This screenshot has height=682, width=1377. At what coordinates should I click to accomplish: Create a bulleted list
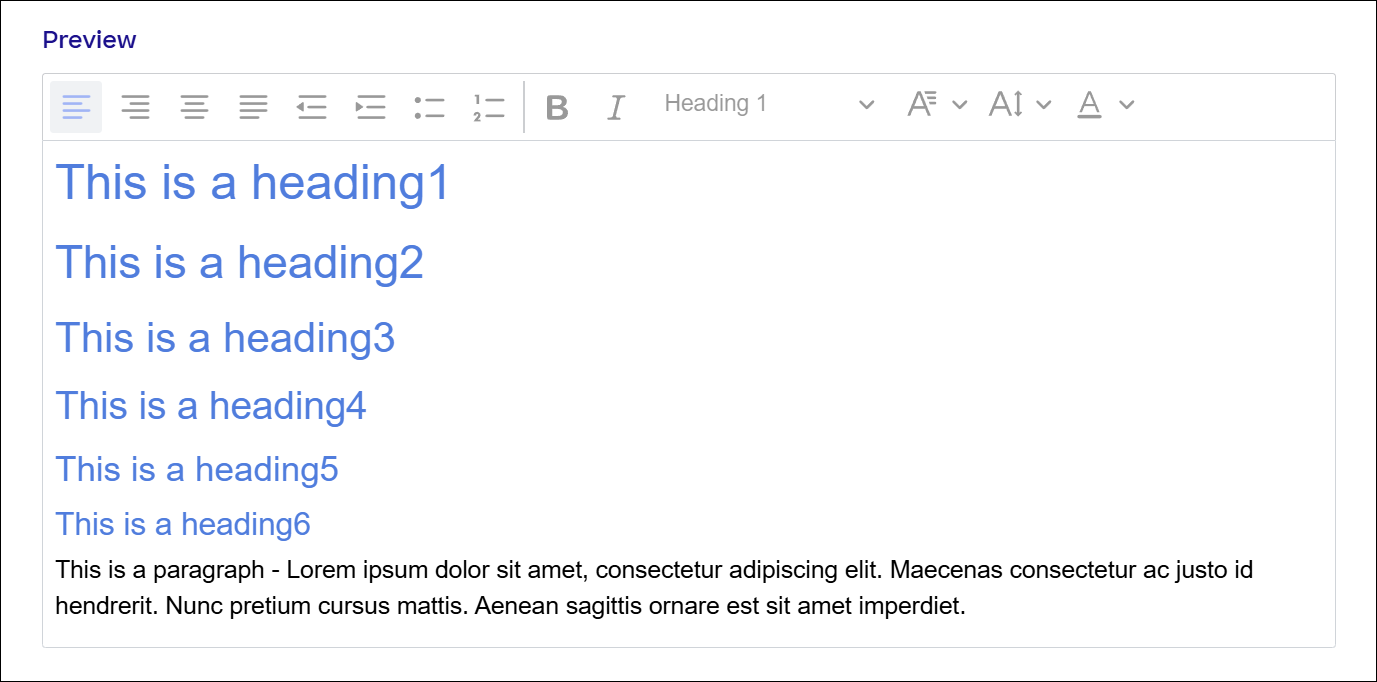pos(429,105)
